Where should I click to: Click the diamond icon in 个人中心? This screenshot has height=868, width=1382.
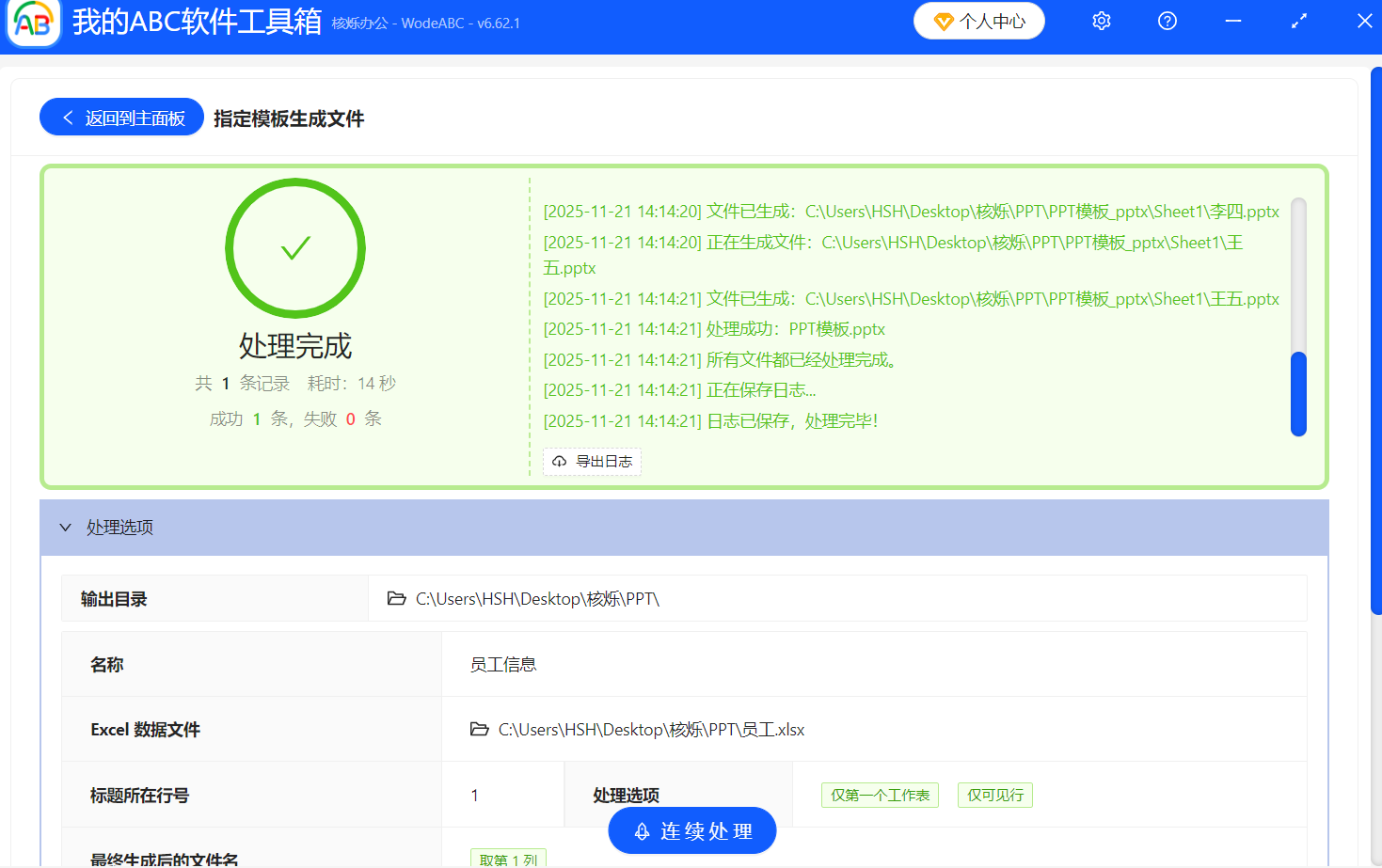[945, 19]
